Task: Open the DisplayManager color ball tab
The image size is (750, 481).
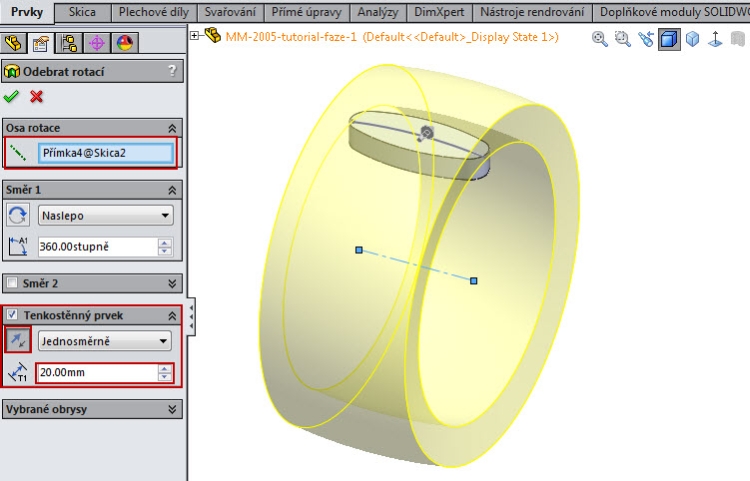Action: (125, 44)
